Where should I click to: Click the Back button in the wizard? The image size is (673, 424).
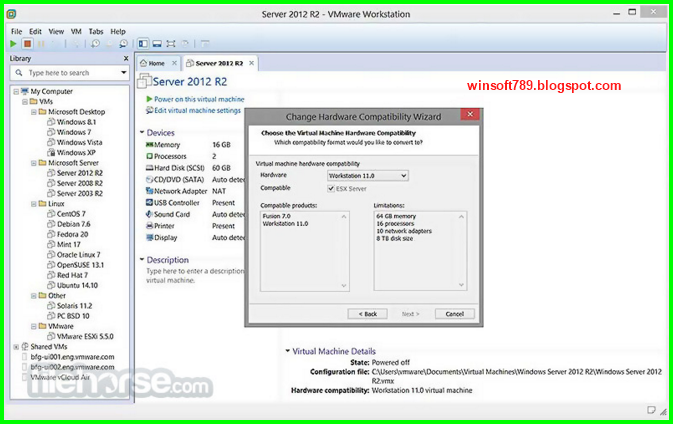click(367, 314)
